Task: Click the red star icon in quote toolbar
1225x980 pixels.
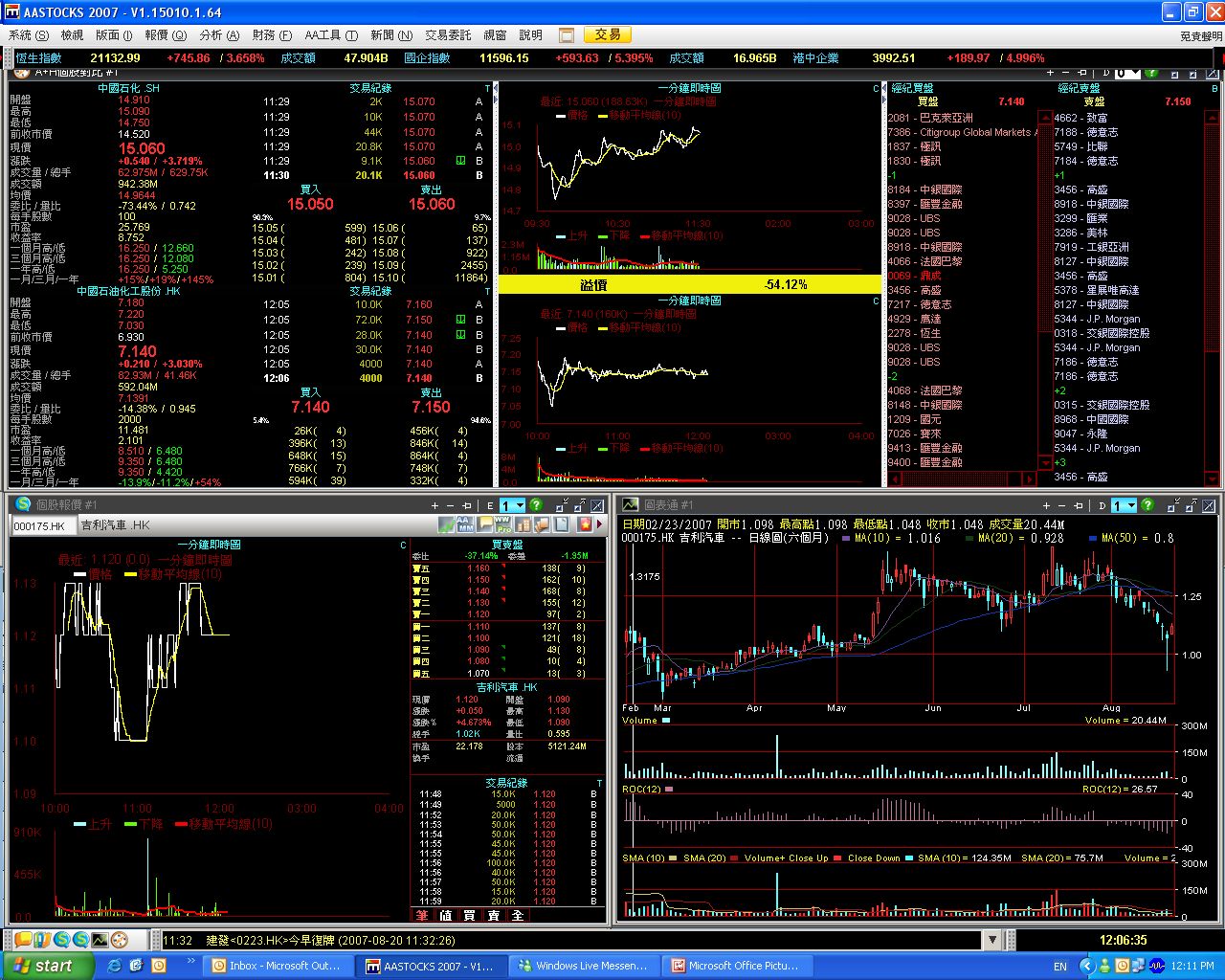Action: [585, 524]
